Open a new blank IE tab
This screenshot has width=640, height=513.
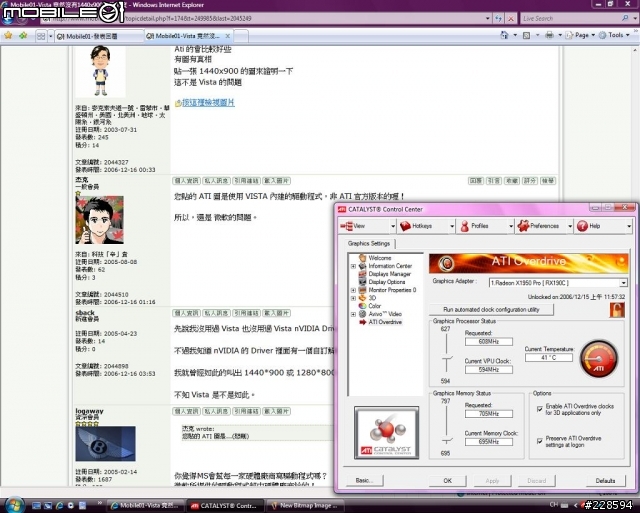[x=240, y=36]
